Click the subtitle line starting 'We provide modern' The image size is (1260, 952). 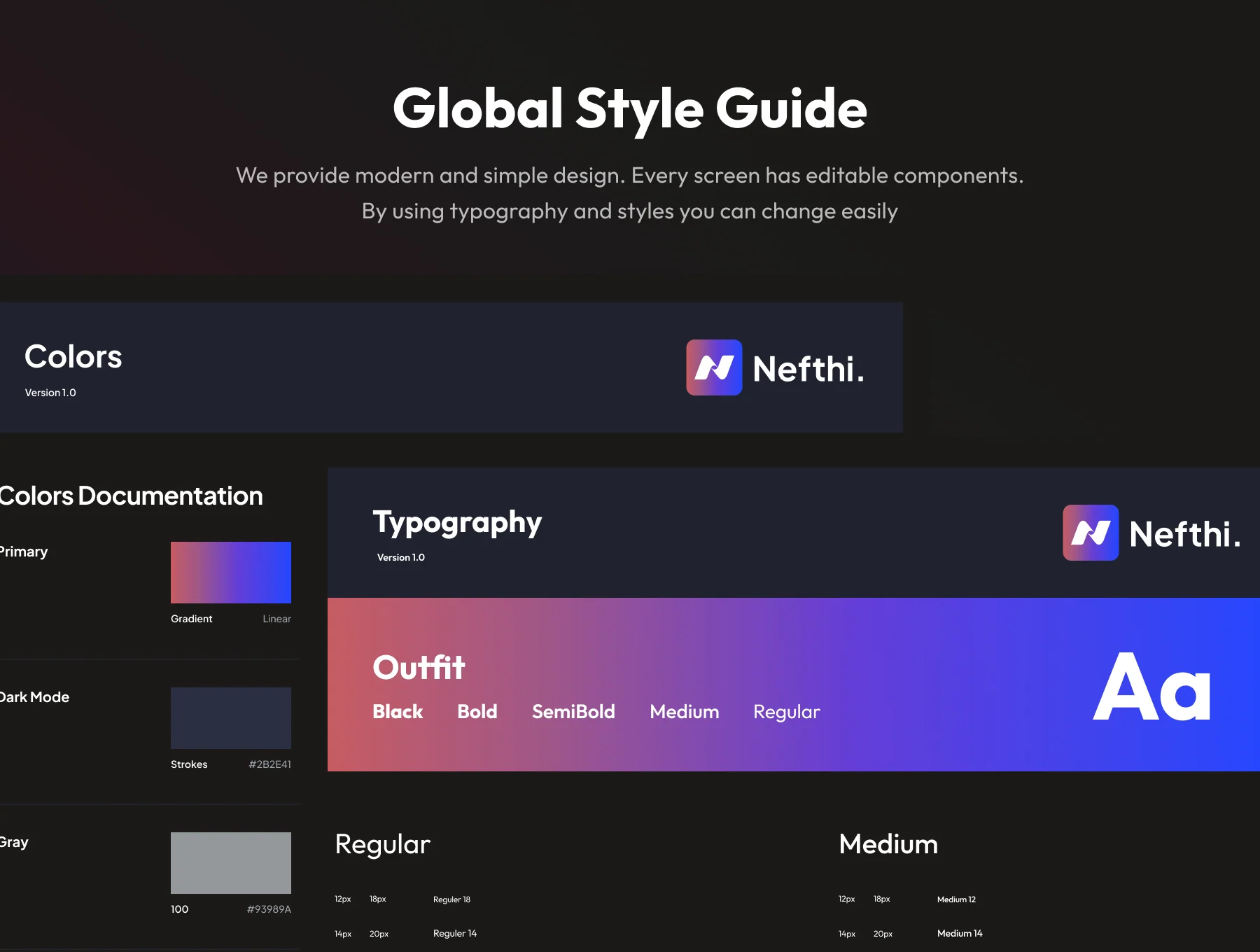tap(630, 175)
